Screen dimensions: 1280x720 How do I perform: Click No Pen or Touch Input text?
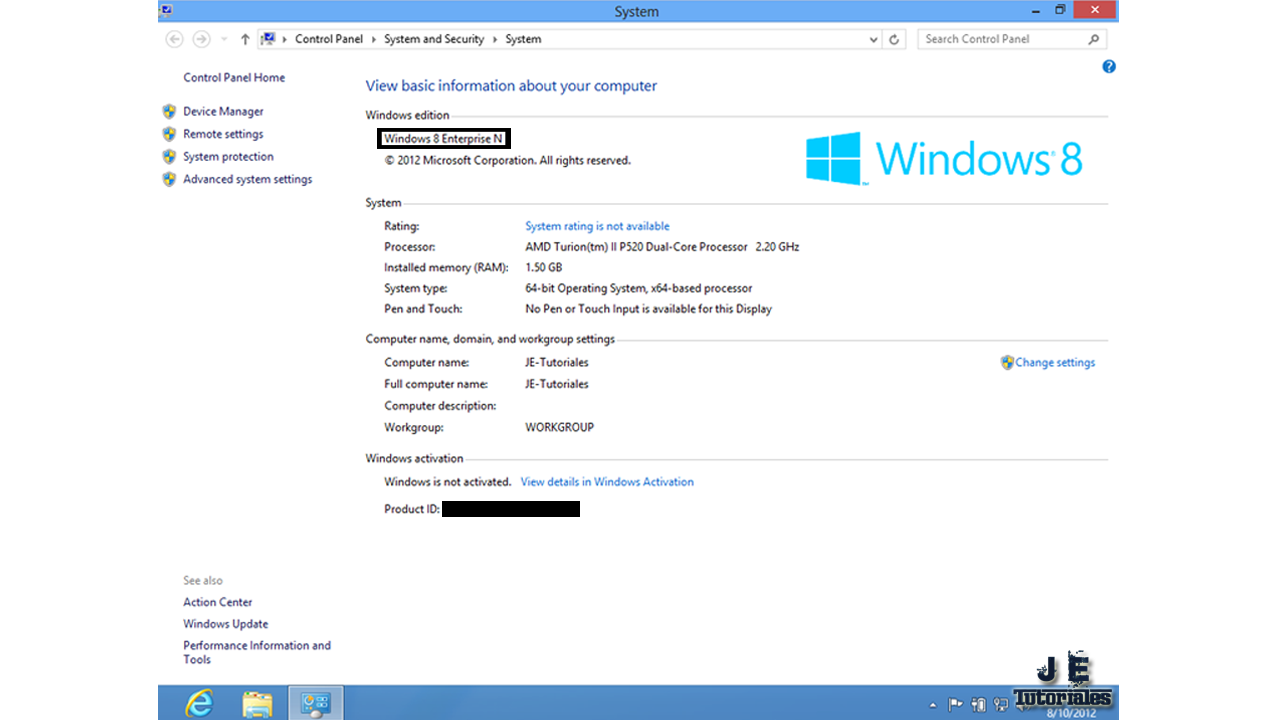(x=648, y=309)
